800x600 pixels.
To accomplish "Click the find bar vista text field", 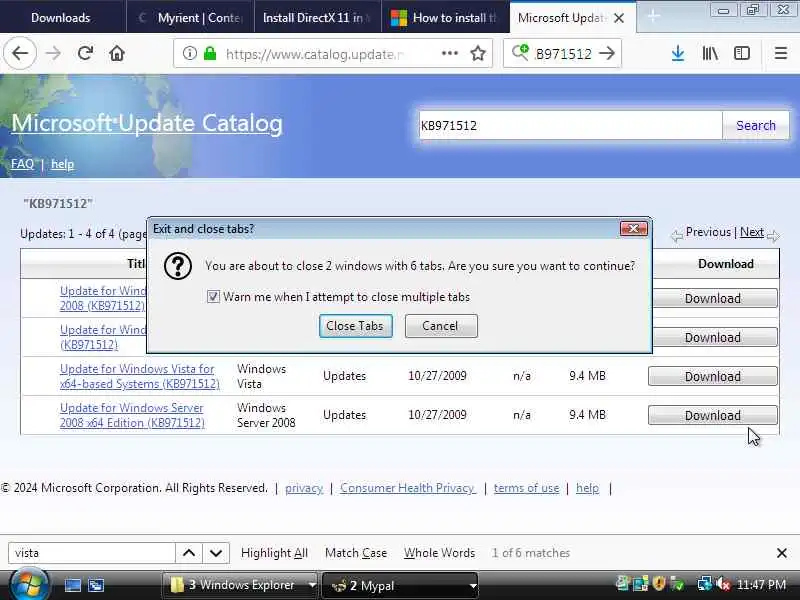I will coord(92,553).
